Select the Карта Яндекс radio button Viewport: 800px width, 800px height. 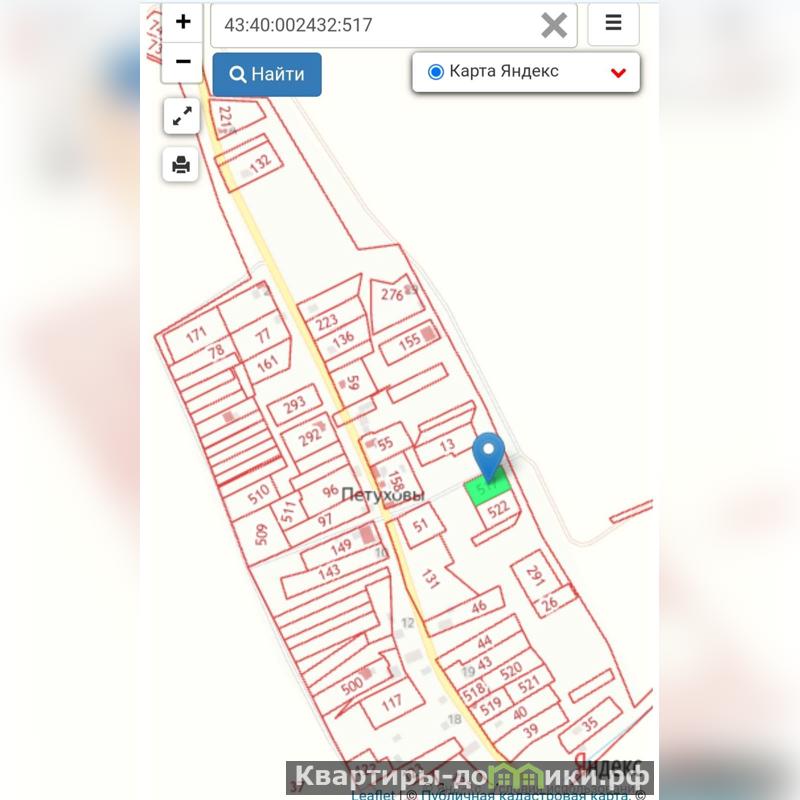436,72
